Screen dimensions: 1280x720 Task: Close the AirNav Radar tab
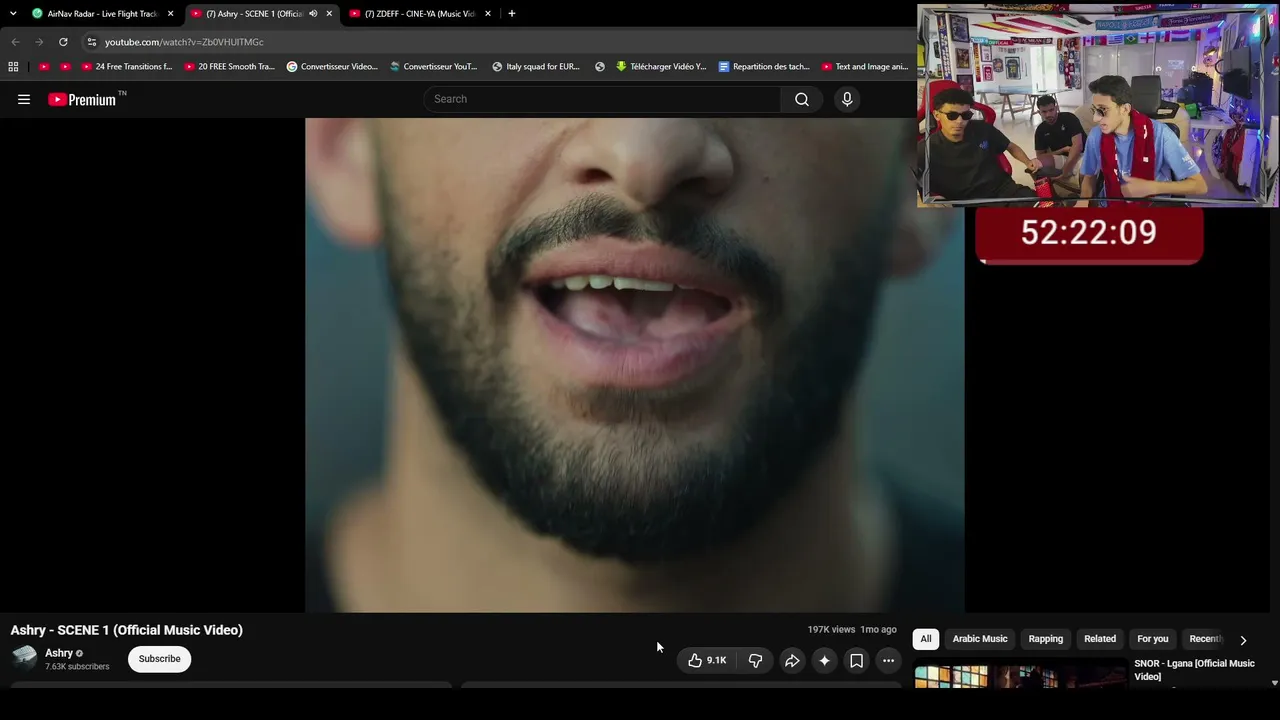[x=170, y=14]
